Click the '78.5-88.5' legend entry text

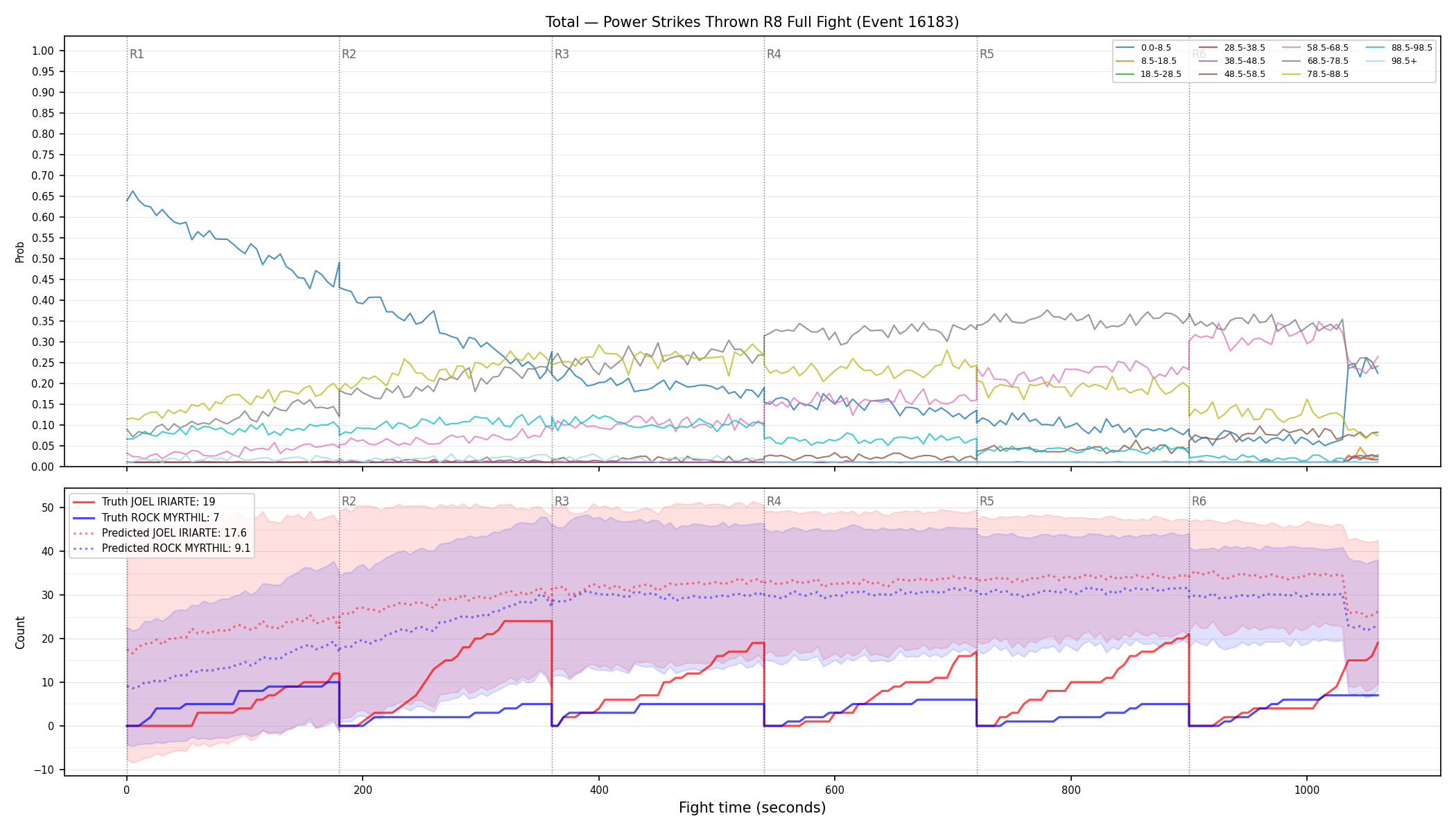coord(1328,74)
